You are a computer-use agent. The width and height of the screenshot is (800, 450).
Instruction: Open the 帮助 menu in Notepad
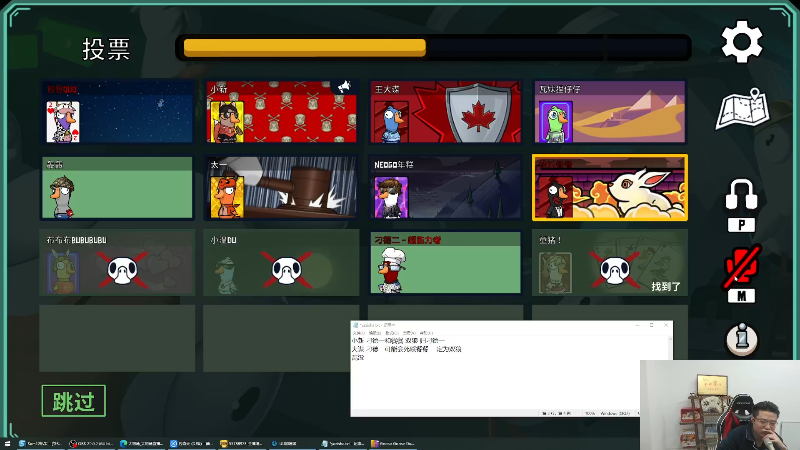click(x=426, y=333)
